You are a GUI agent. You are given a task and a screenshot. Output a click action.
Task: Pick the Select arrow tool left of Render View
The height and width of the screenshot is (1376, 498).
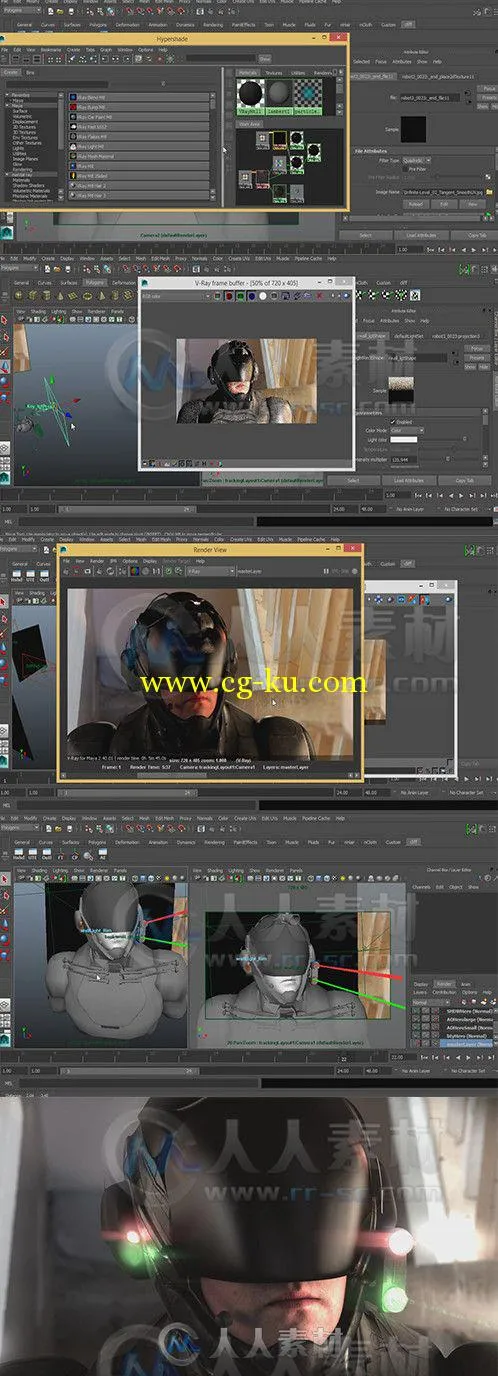point(3,601)
